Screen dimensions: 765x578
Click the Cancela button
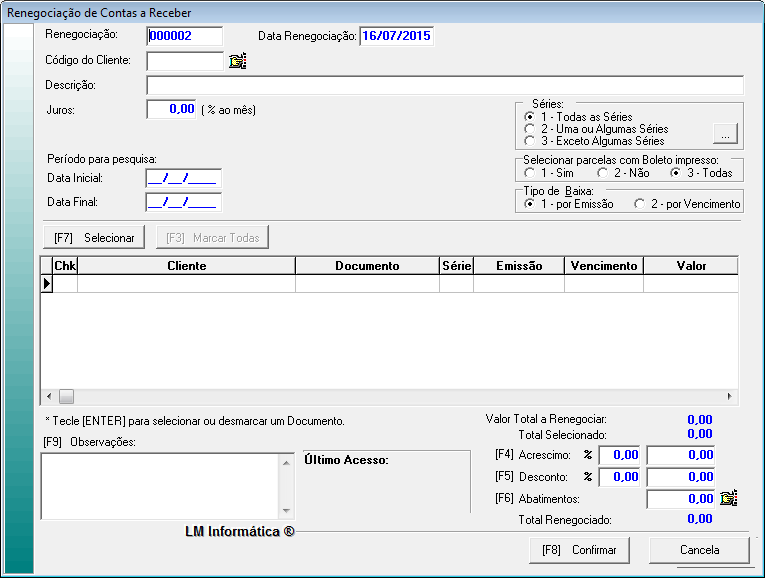tap(699, 550)
